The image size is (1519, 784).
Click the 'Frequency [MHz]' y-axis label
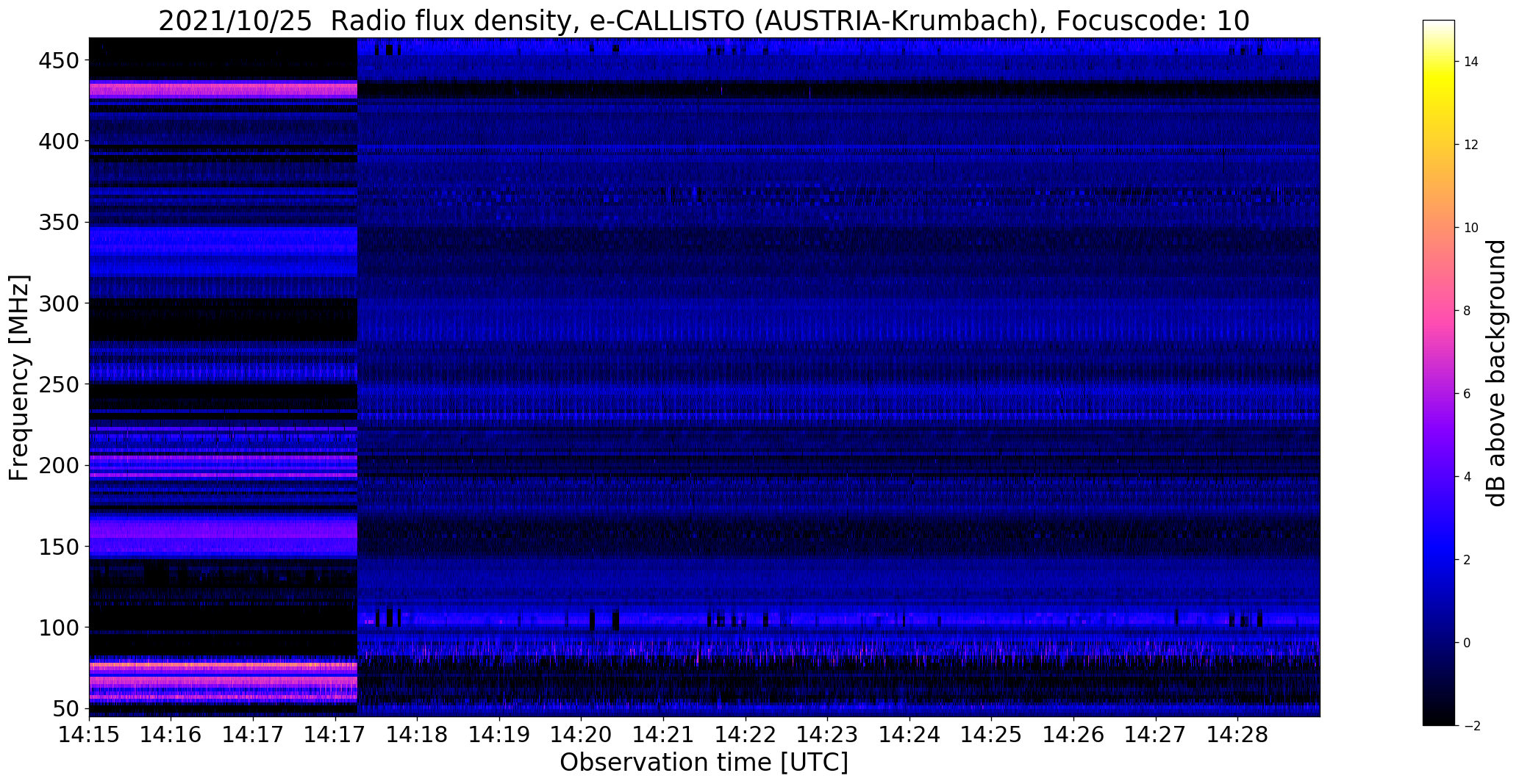[19, 378]
